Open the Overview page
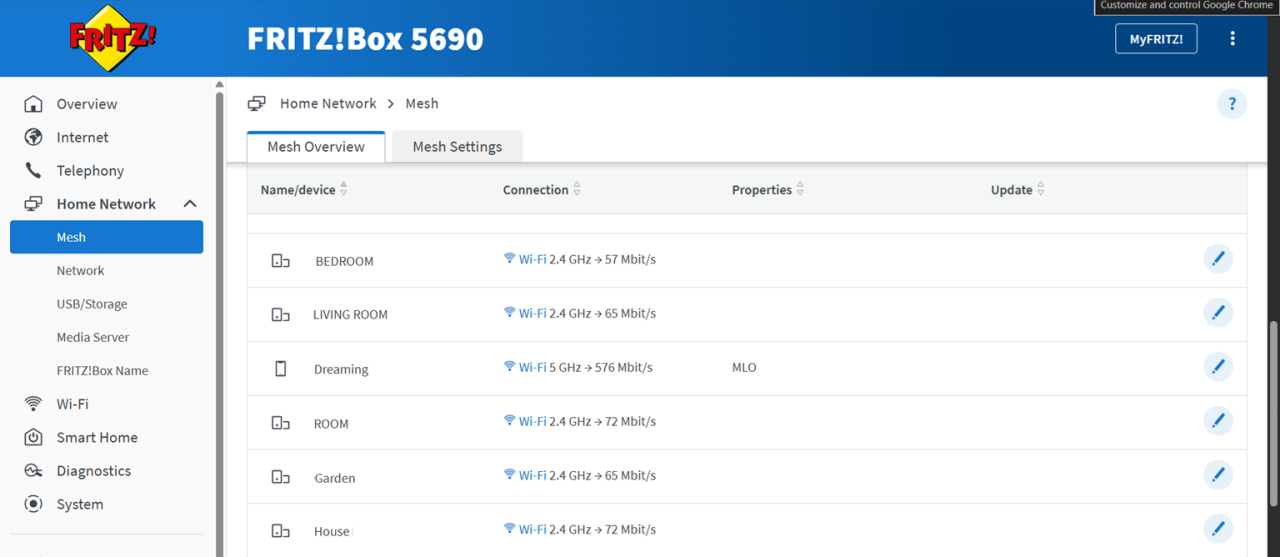Viewport: 1280px width, 557px height. click(x=86, y=104)
